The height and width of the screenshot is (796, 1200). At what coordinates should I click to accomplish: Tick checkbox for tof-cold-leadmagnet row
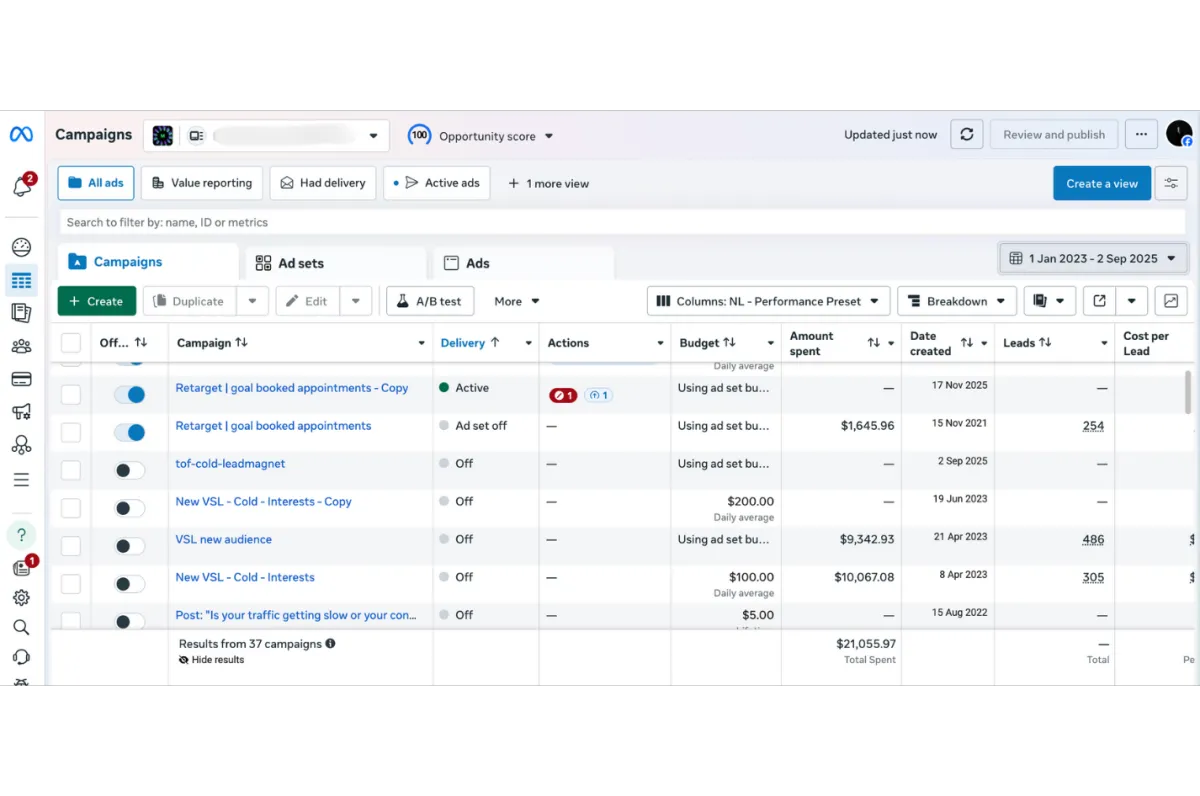pos(71,470)
